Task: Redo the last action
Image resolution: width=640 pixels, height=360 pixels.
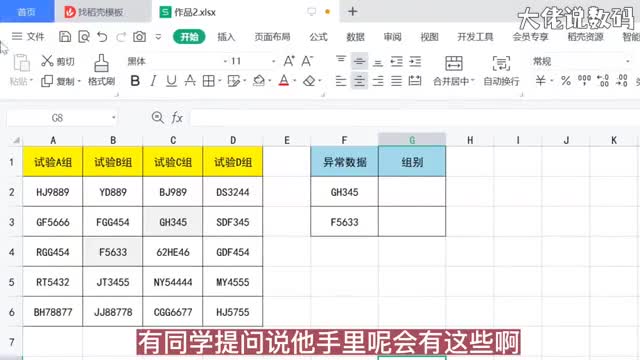Action: click(121, 37)
